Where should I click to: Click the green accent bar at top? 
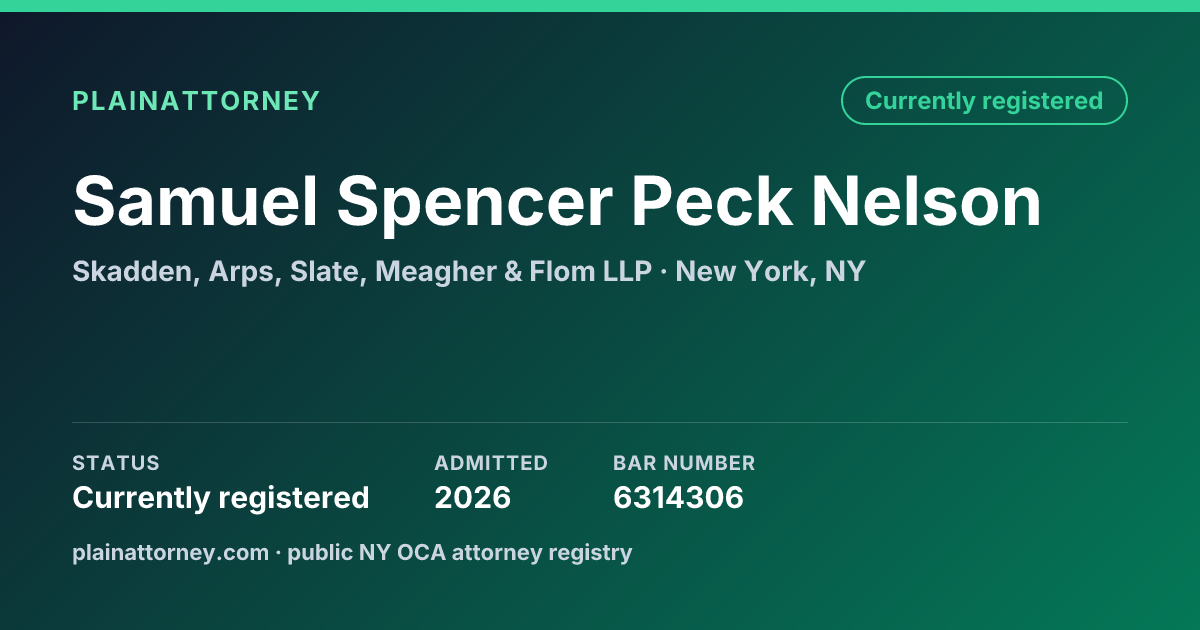600,6
